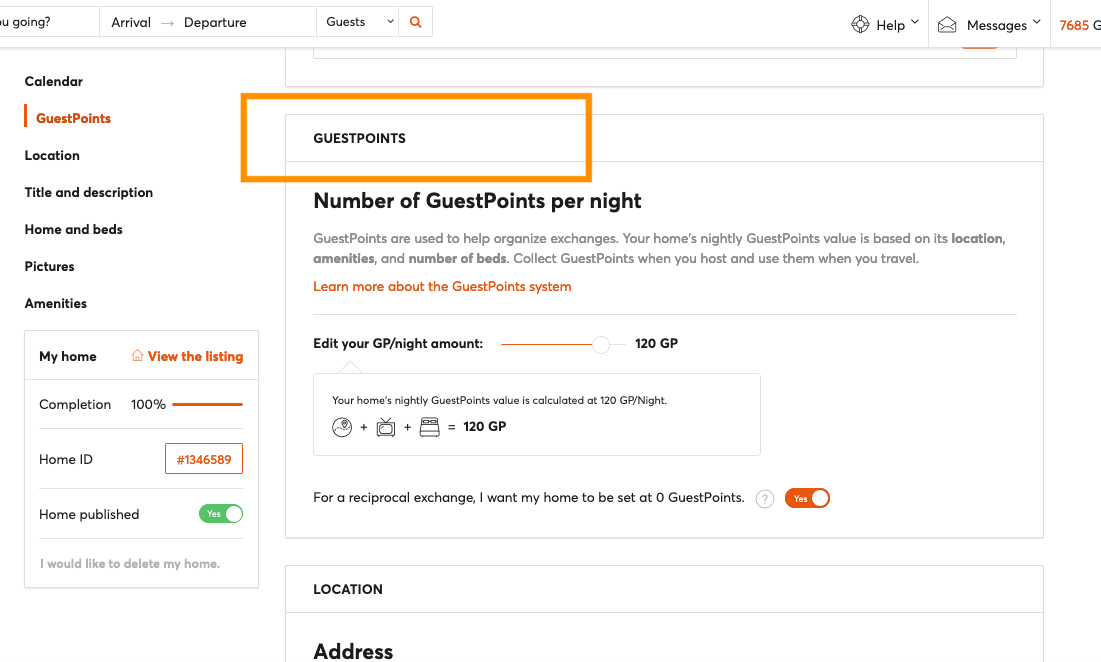Image resolution: width=1101 pixels, height=662 pixels.
Task: Open the Guests dropdown
Action: coord(358,22)
